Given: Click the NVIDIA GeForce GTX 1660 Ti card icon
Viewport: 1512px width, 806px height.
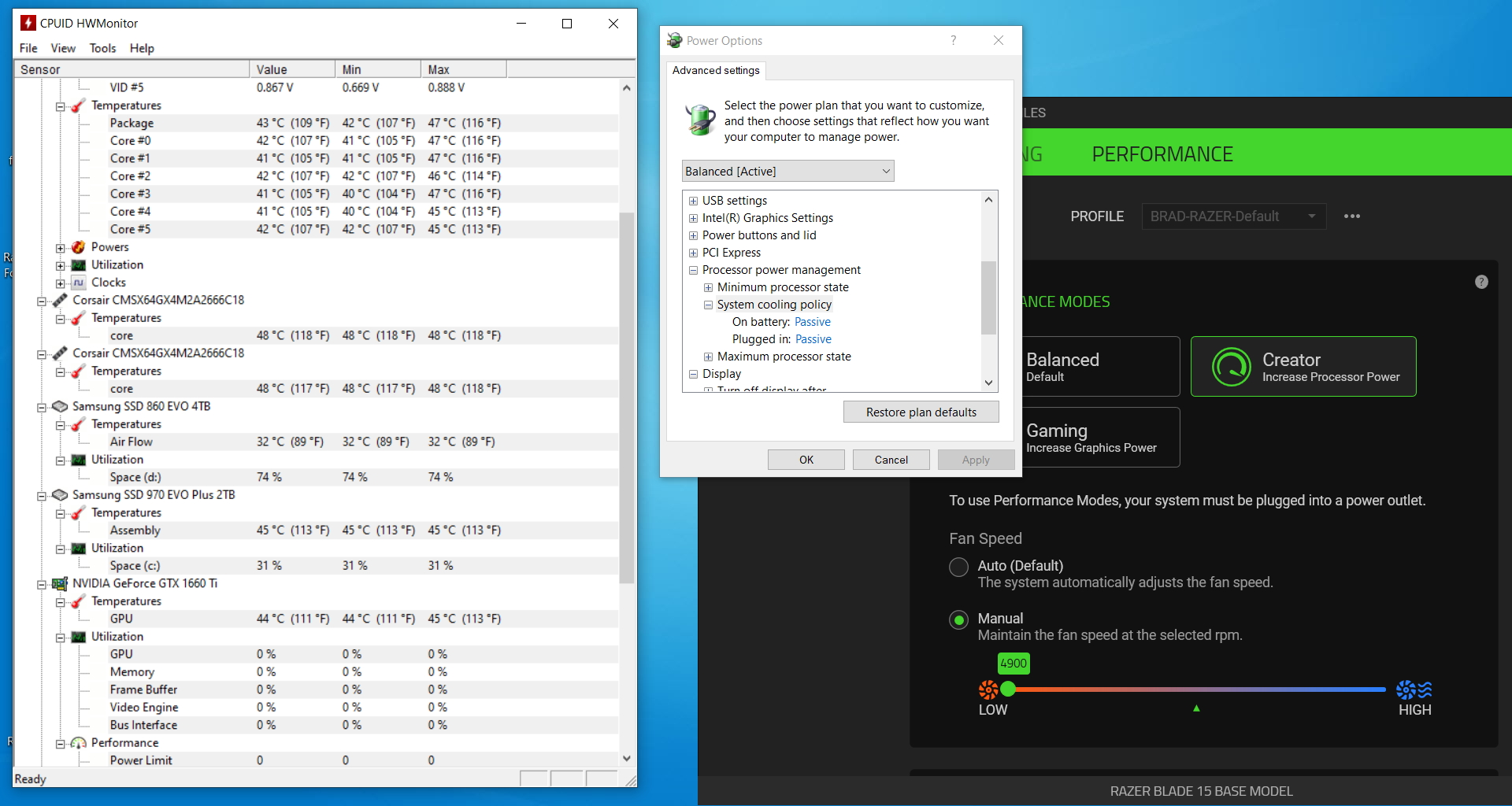Looking at the screenshot, I should click(60, 583).
